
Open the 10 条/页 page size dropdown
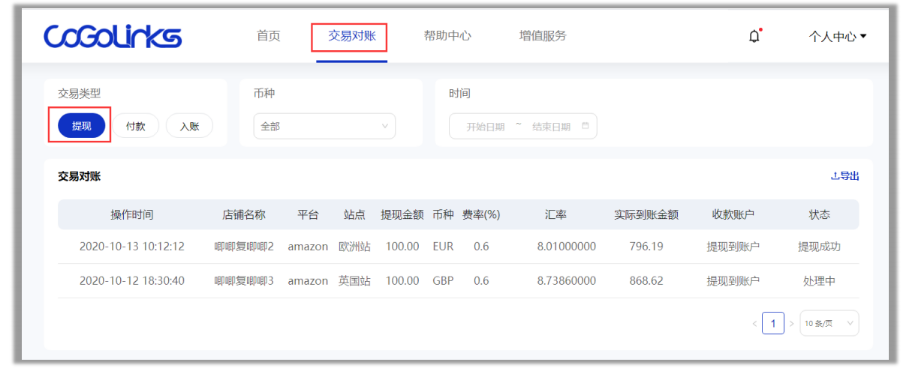coord(829,324)
